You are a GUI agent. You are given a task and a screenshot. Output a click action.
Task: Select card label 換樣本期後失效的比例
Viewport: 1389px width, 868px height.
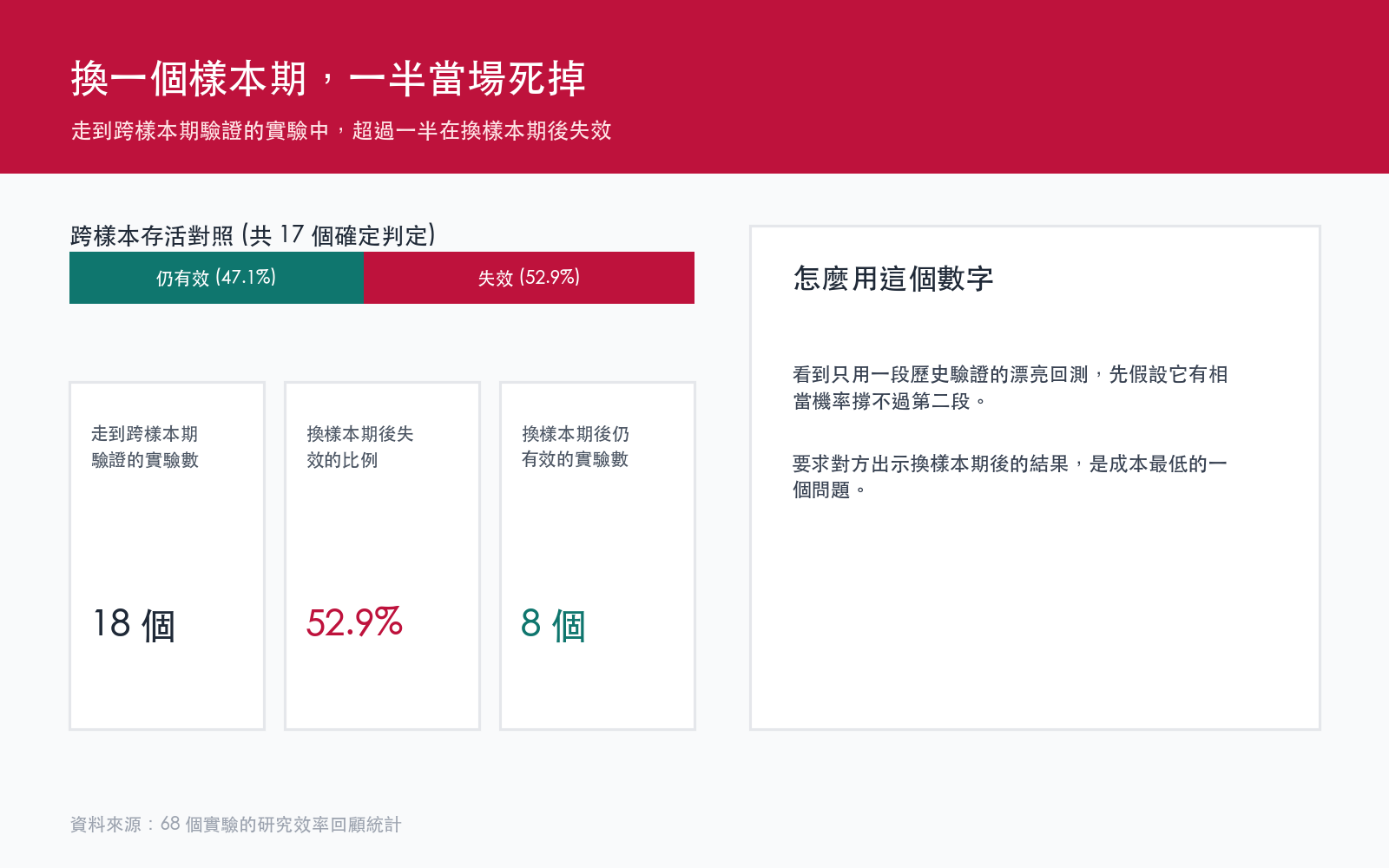tap(360, 446)
